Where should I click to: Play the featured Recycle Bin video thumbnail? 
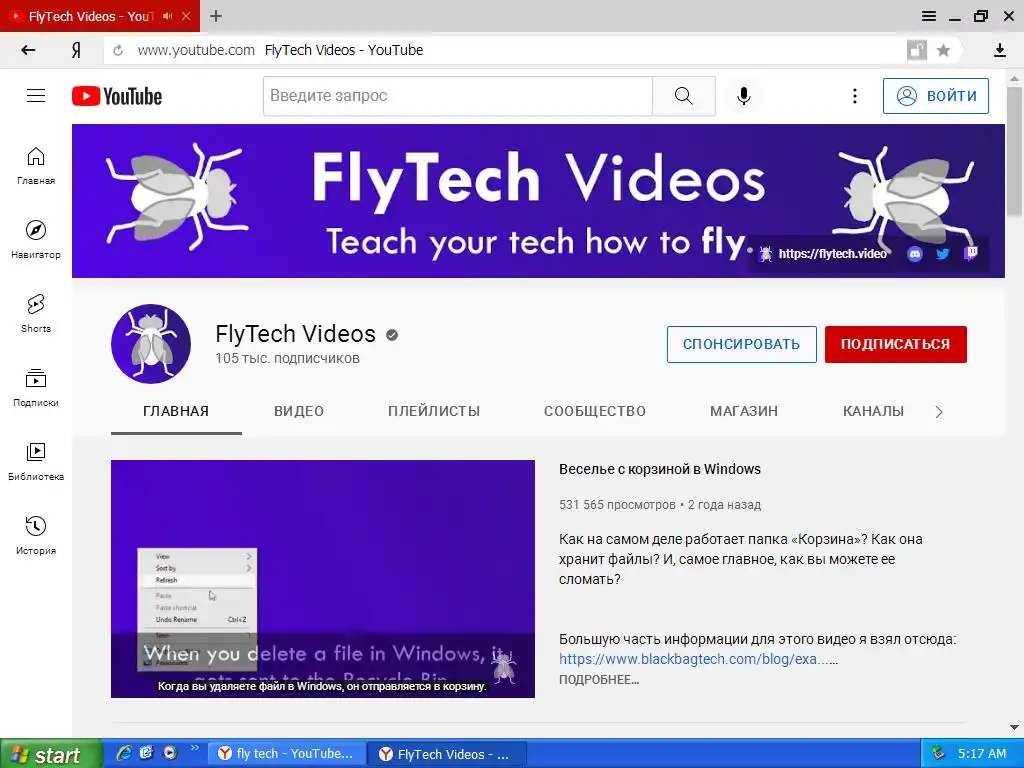point(323,579)
